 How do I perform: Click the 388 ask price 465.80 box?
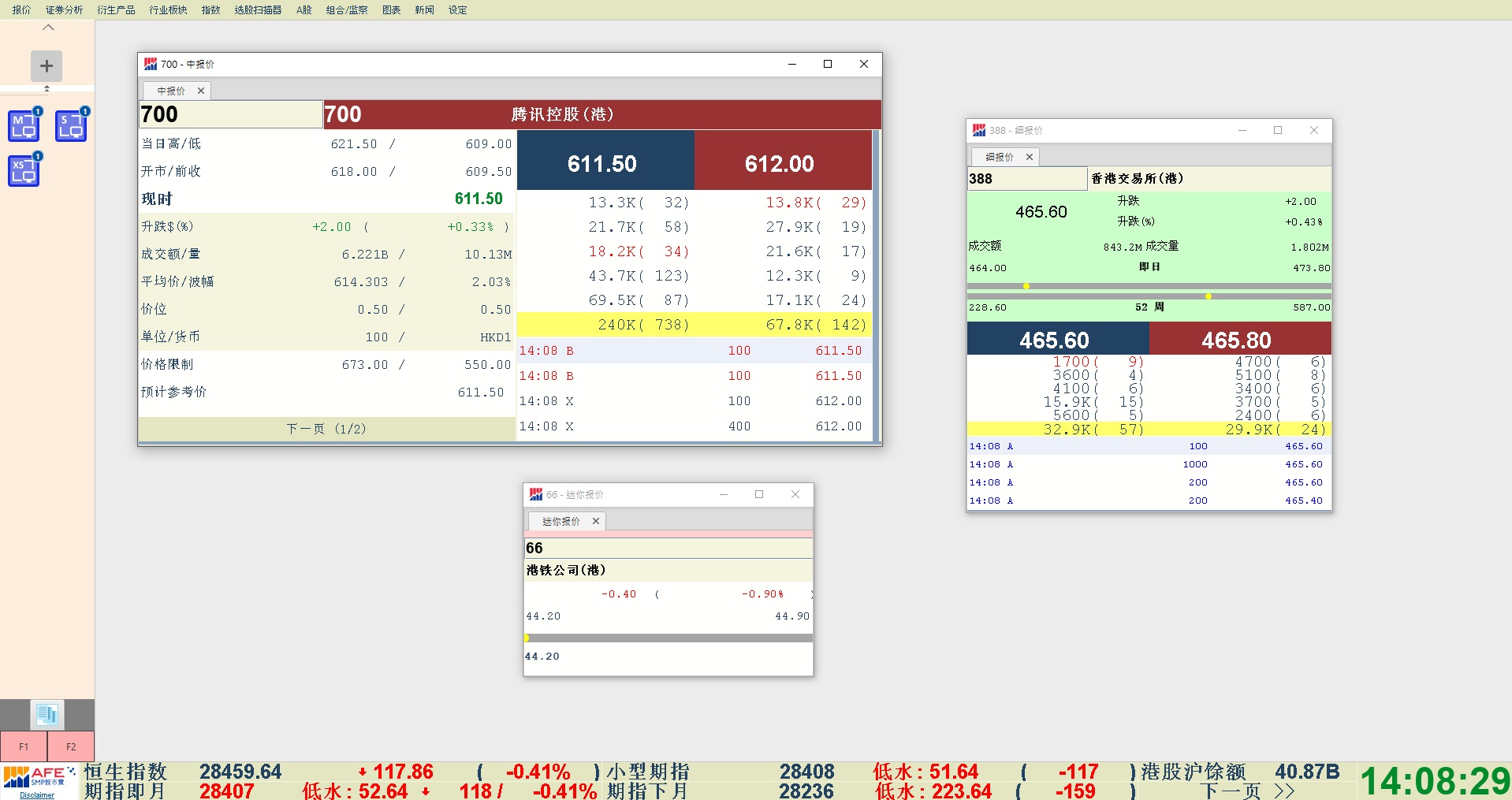[1240, 340]
